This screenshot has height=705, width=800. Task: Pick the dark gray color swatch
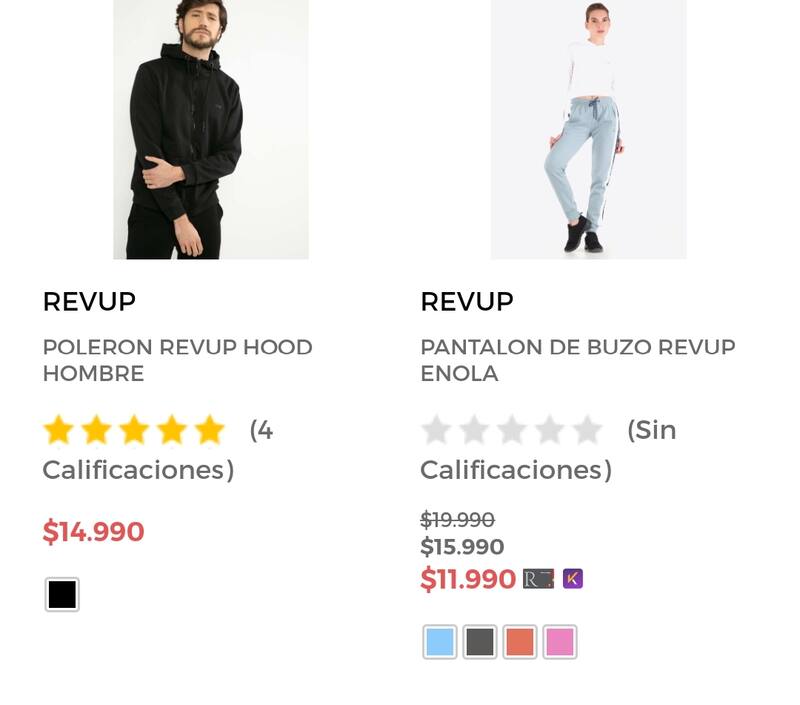coord(480,642)
